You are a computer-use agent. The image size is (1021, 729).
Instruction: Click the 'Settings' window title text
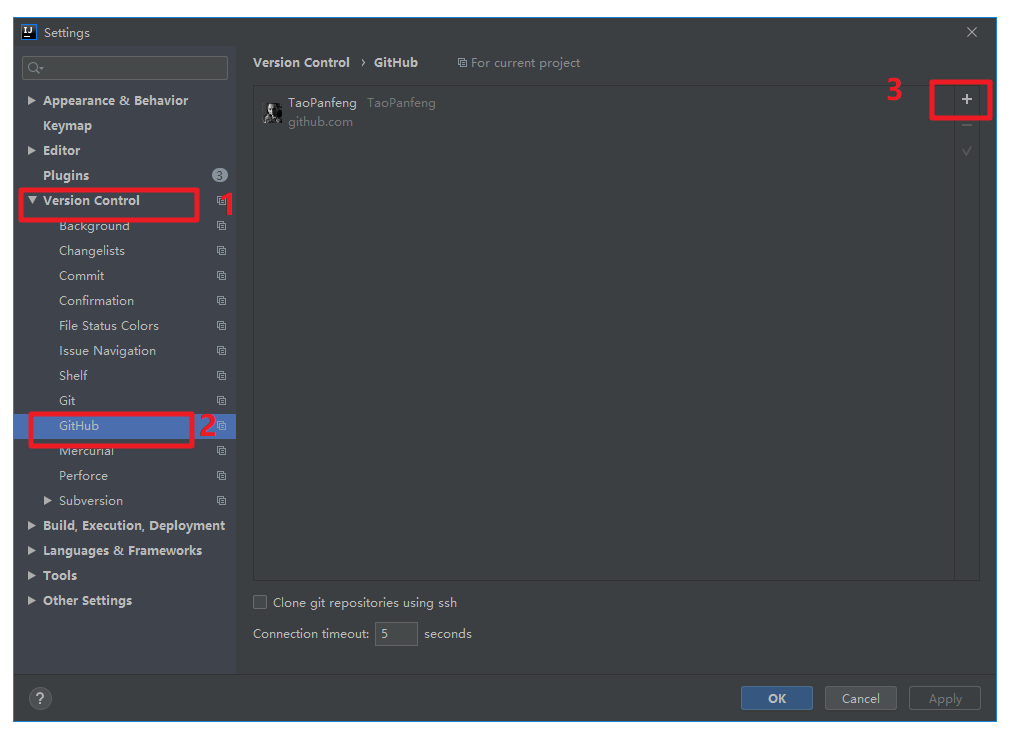[x=67, y=33]
